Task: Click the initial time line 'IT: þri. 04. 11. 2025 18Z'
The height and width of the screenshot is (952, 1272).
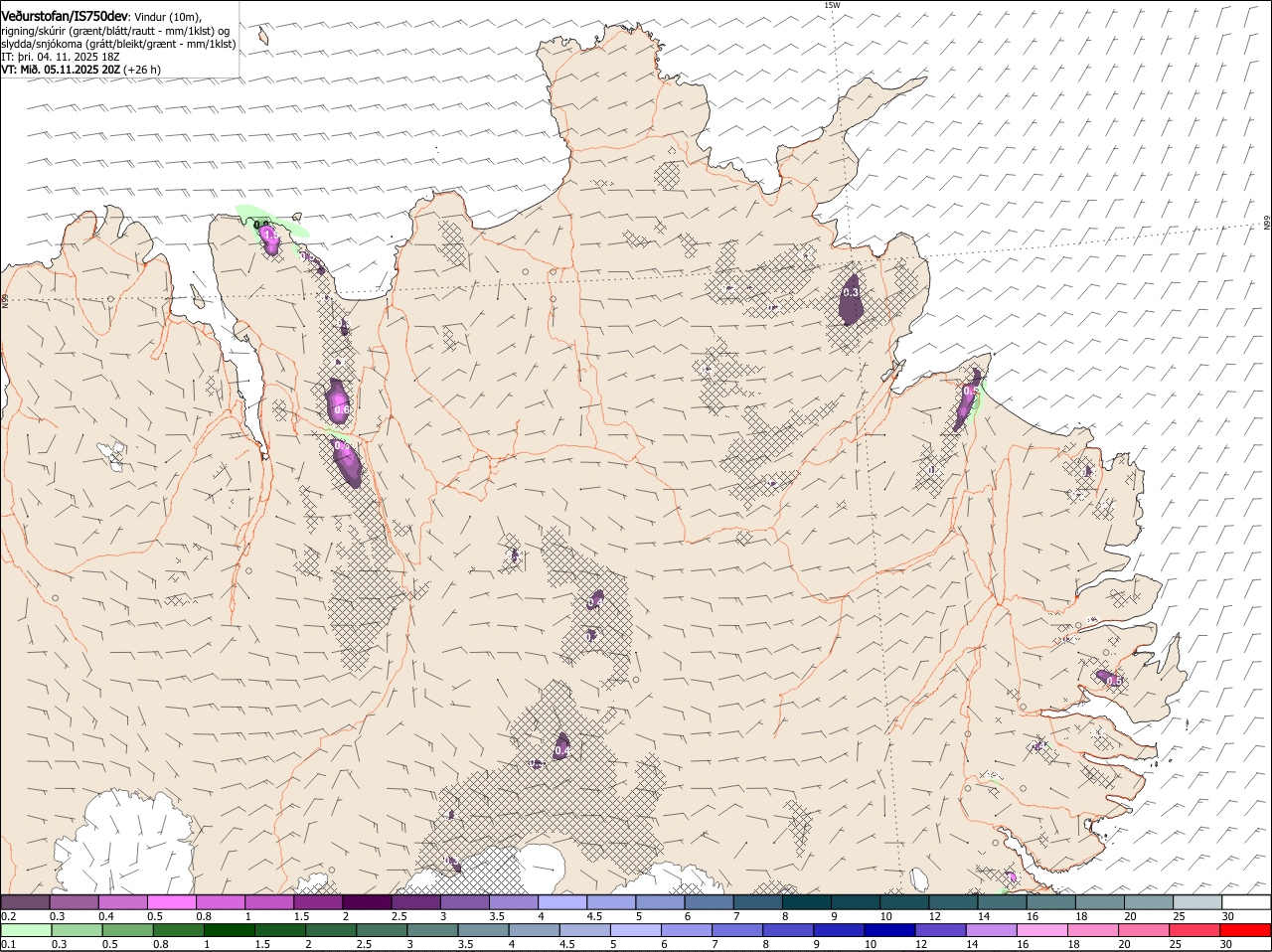Action: tap(62, 57)
